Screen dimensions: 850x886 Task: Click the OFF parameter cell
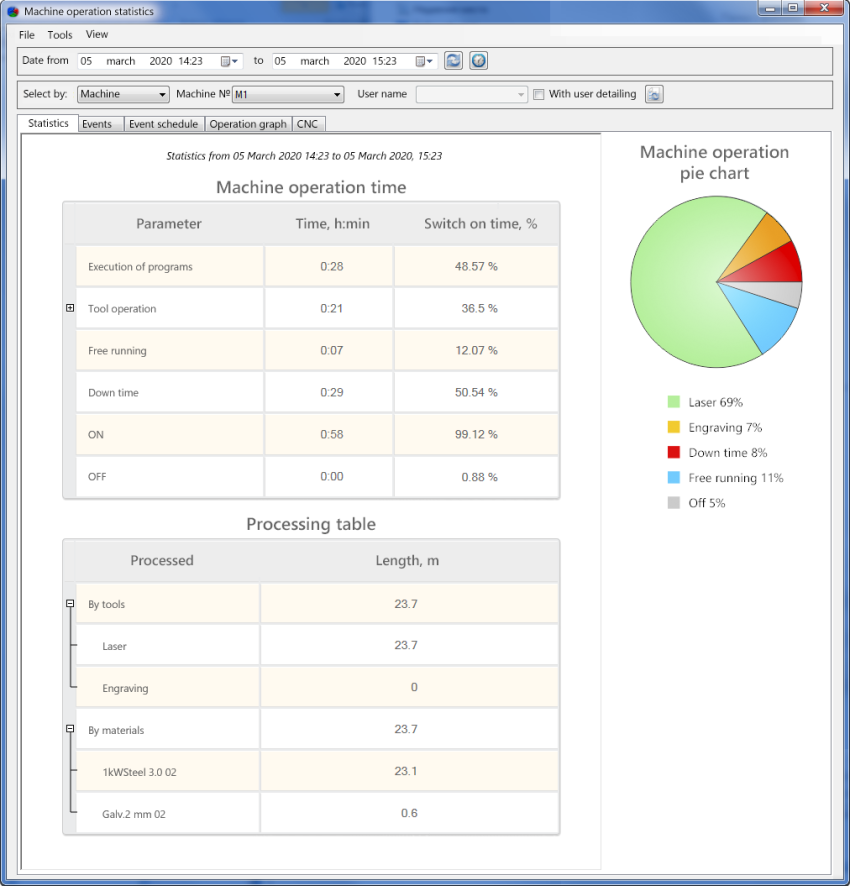pyautogui.click(x=170, y=476)
